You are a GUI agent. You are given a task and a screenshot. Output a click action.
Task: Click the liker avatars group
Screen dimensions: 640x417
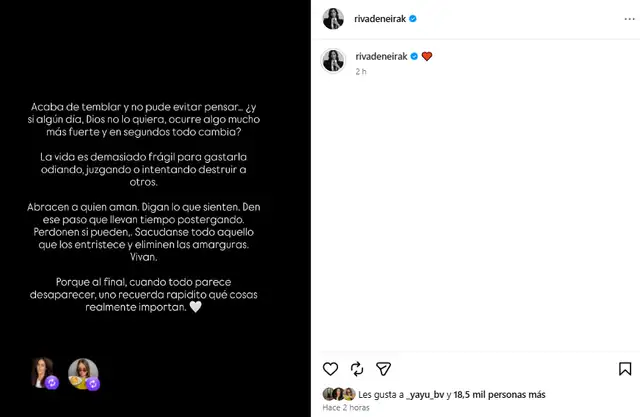pyautogui.click(x=339, y=394)
